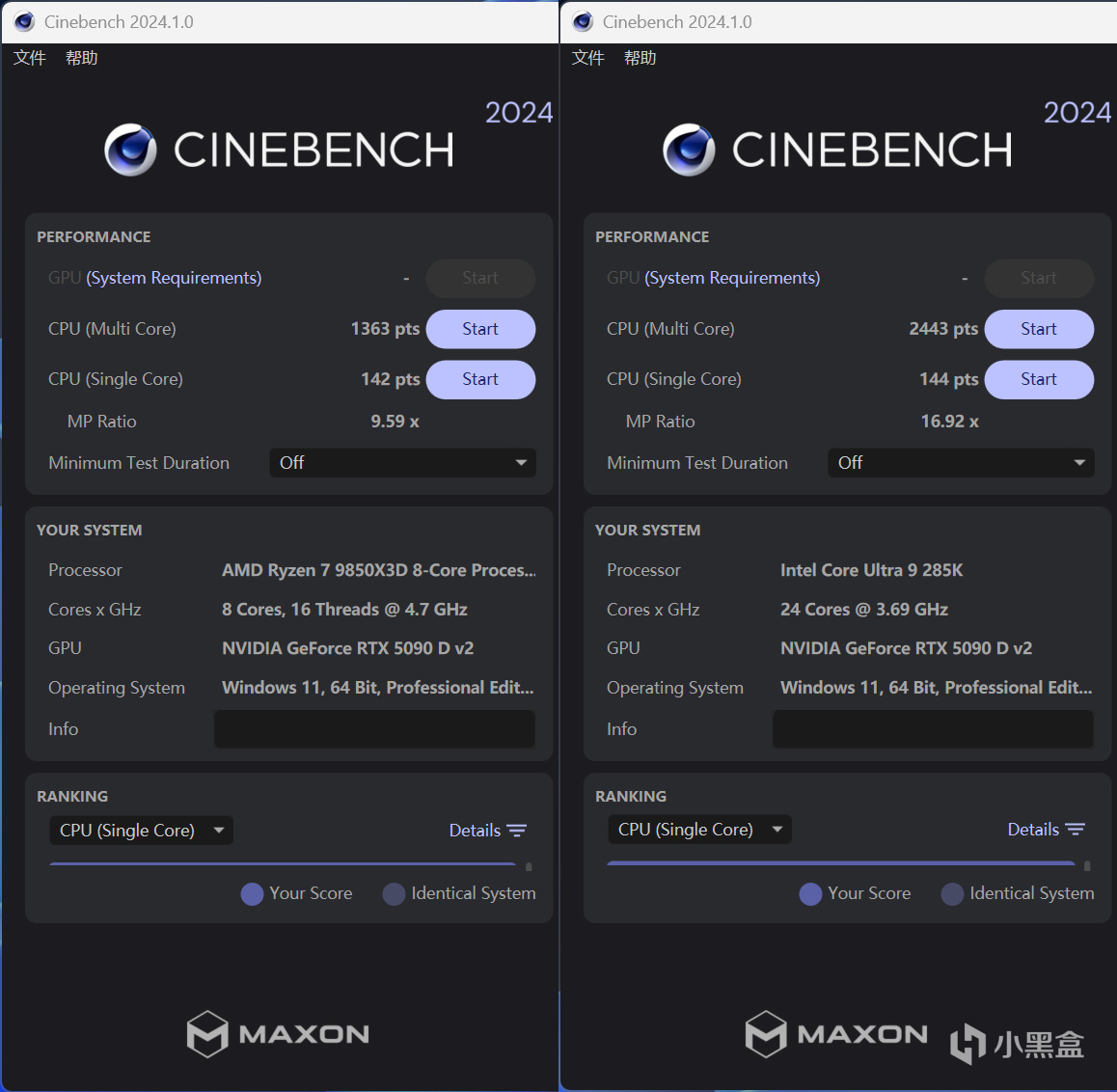Select 142 pts single core score
The width and height of the screenshot is (1117, 1092).
(x=391, y=379)
